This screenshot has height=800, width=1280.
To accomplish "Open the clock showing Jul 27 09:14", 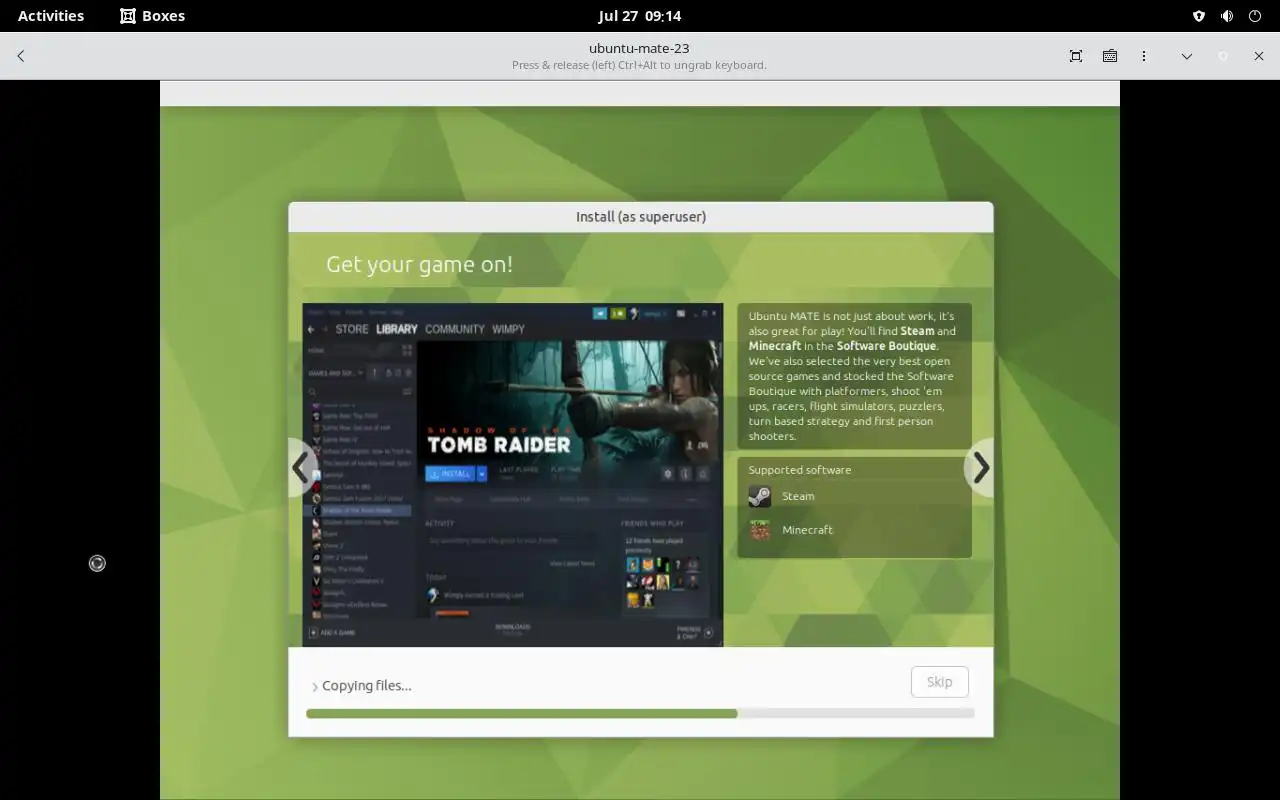I will point(640,16).
